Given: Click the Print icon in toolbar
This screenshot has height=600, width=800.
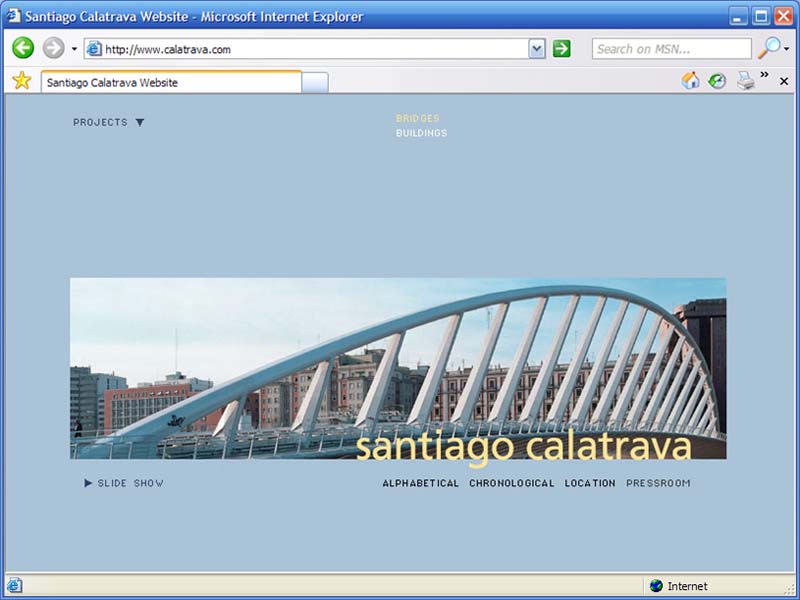Looking at the screenshot, I should [745, 81].
